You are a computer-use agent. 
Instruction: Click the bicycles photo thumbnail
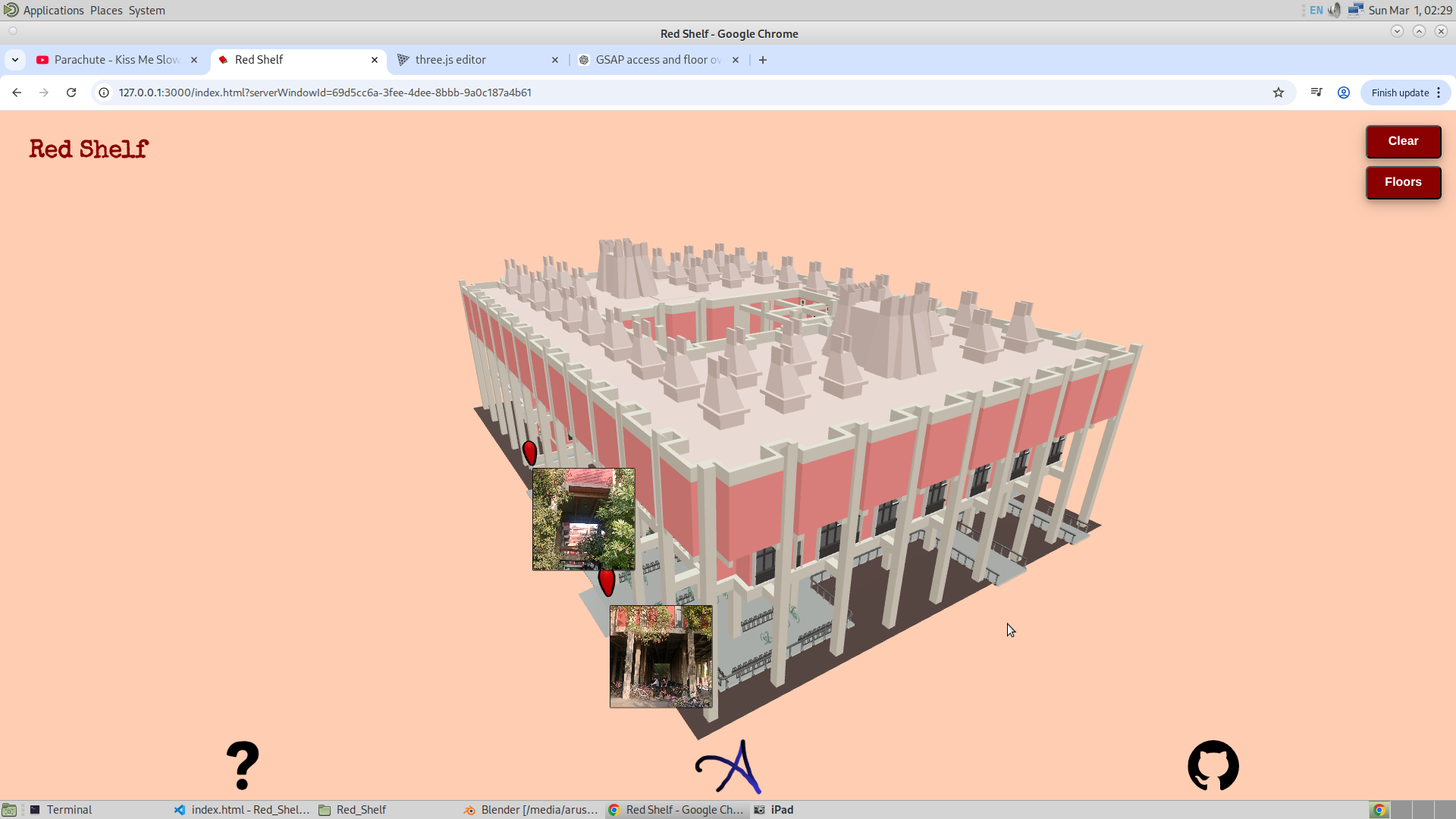[660, 655]
